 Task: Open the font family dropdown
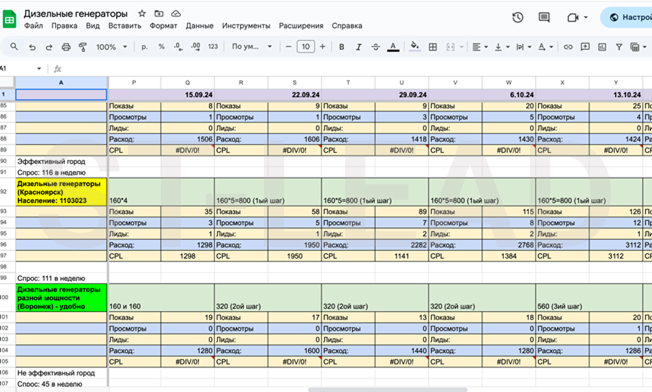pos(252,47)
